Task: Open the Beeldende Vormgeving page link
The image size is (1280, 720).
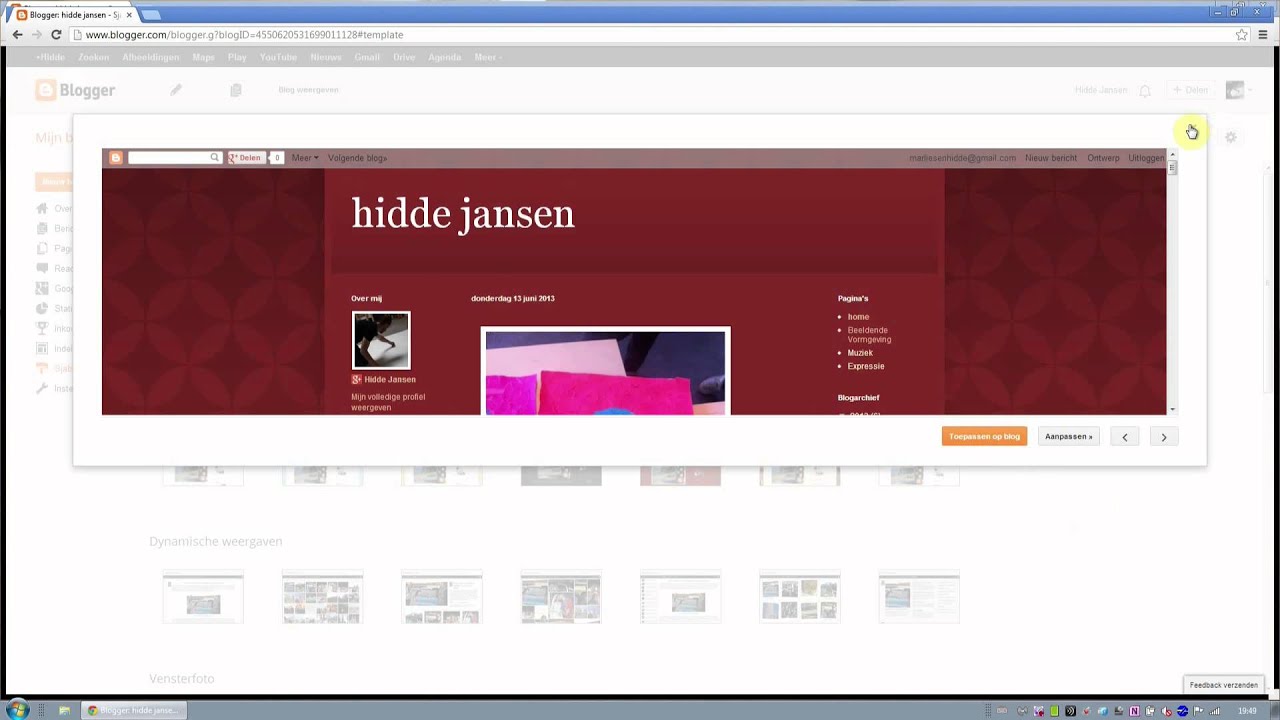Action: 869,335
